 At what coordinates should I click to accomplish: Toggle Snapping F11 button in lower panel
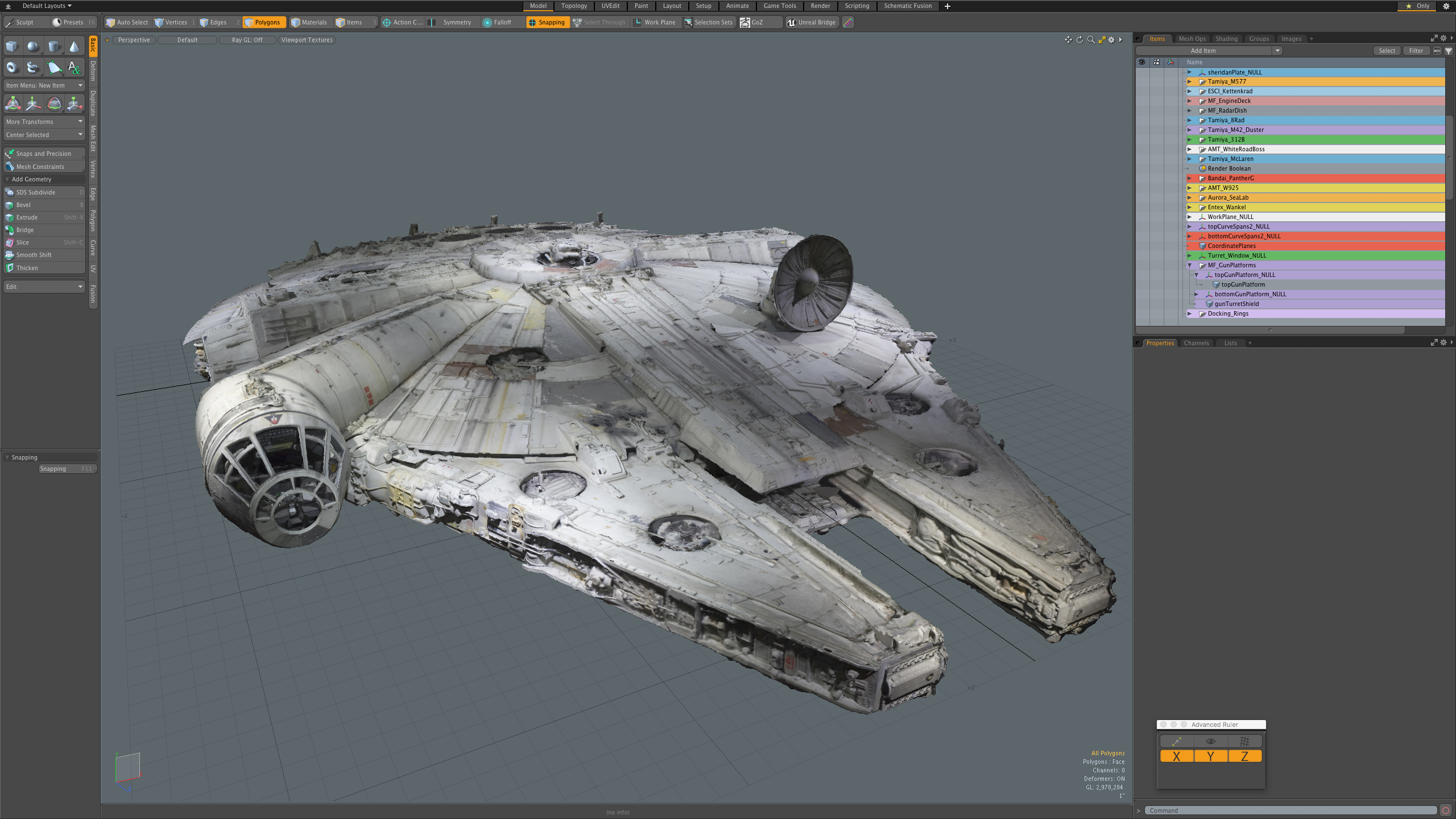tap(67, 469)
